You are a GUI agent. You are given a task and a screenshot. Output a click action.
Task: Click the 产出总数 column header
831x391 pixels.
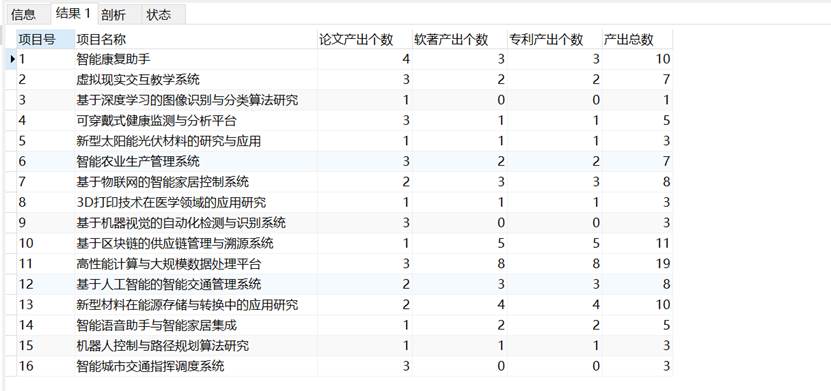638,39
